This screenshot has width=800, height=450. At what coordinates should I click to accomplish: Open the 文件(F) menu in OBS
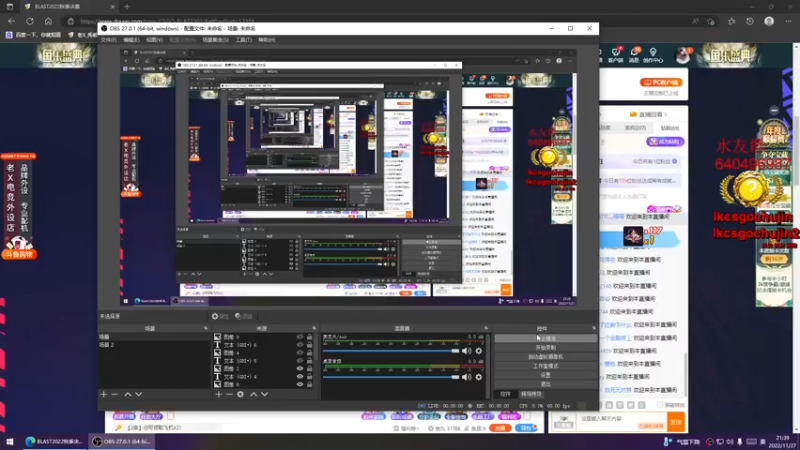pos(108,40)
